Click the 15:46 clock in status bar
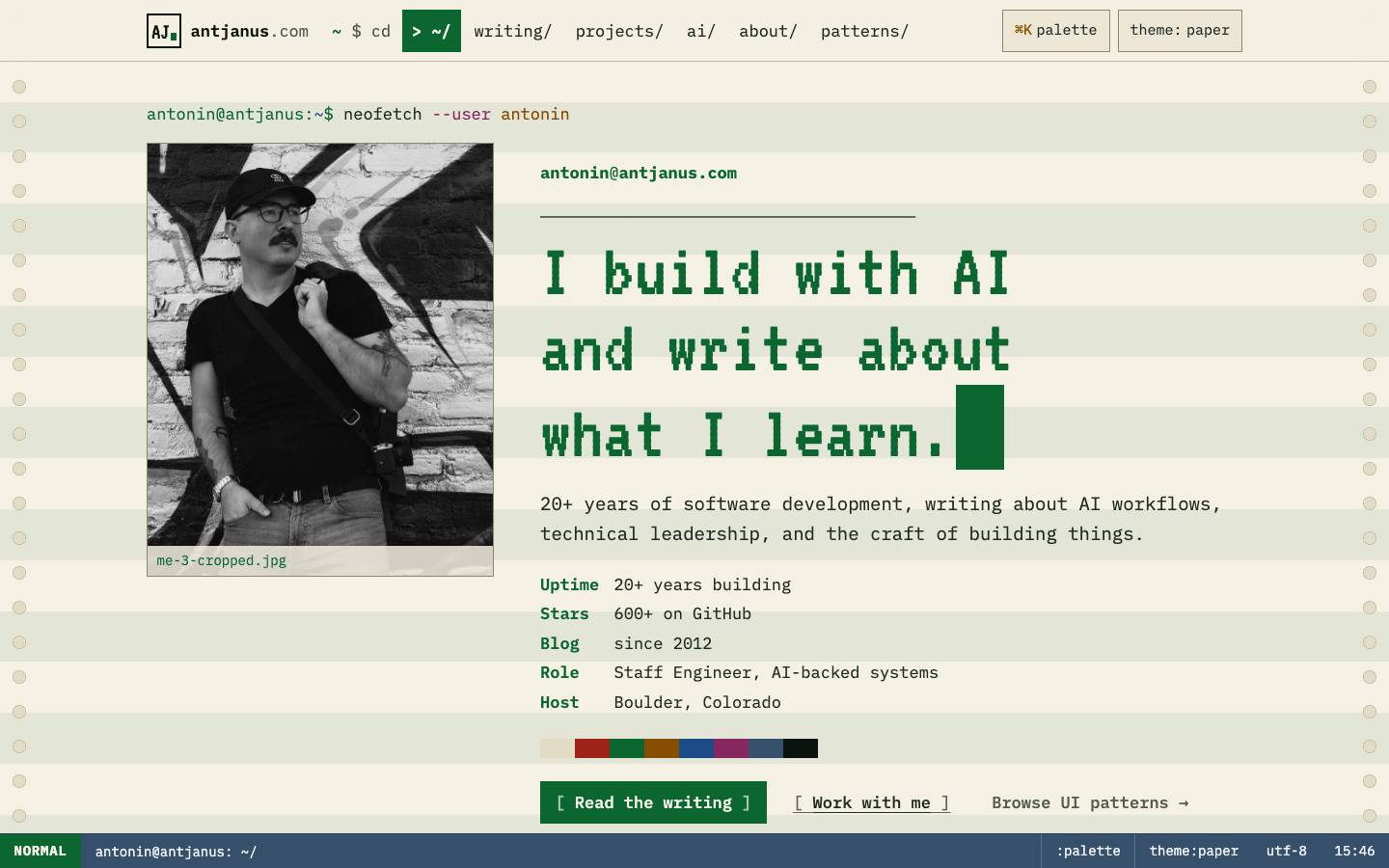 1354,851
